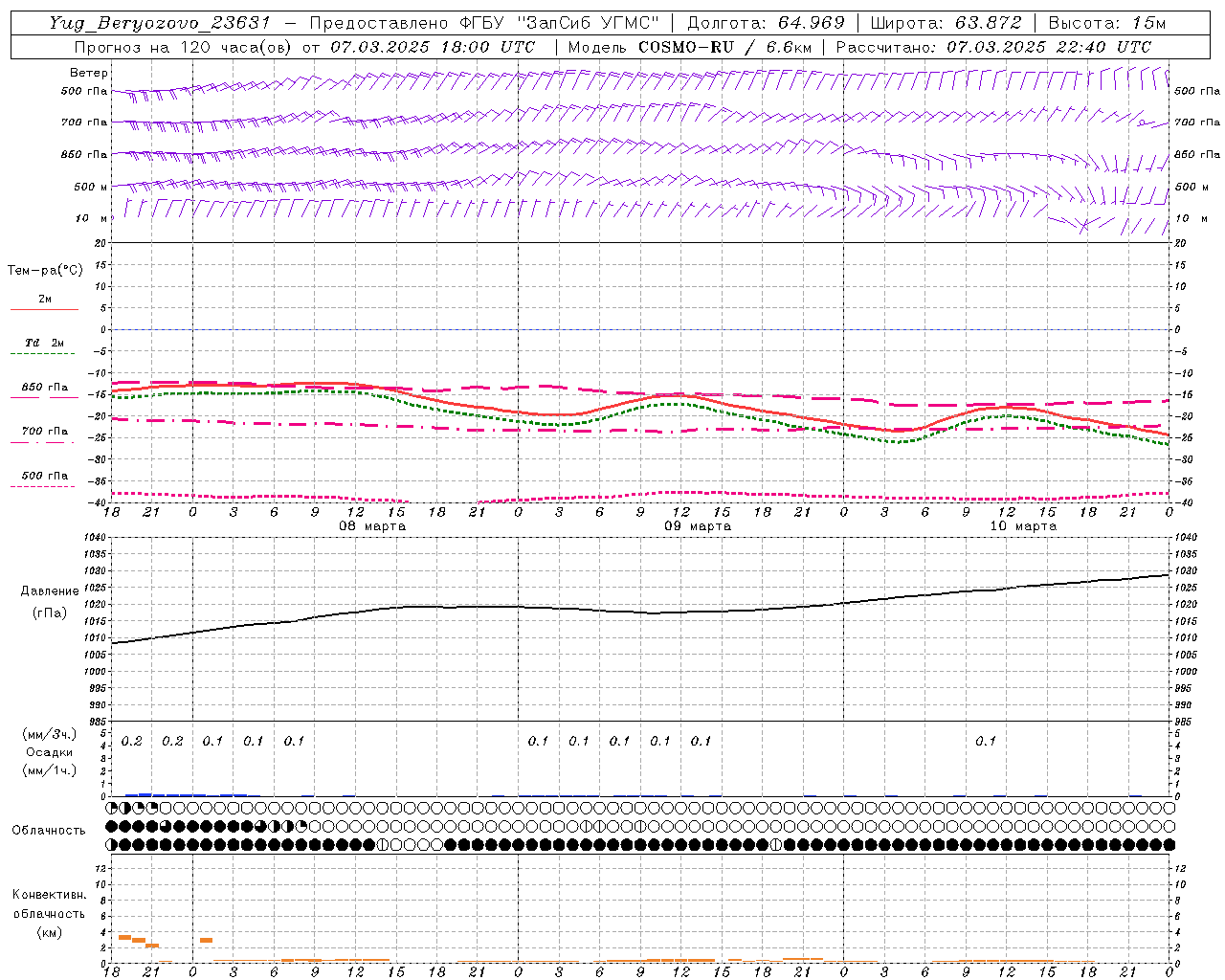
Task: Click the (мм/1ч.) unit label
Action: 50,770
